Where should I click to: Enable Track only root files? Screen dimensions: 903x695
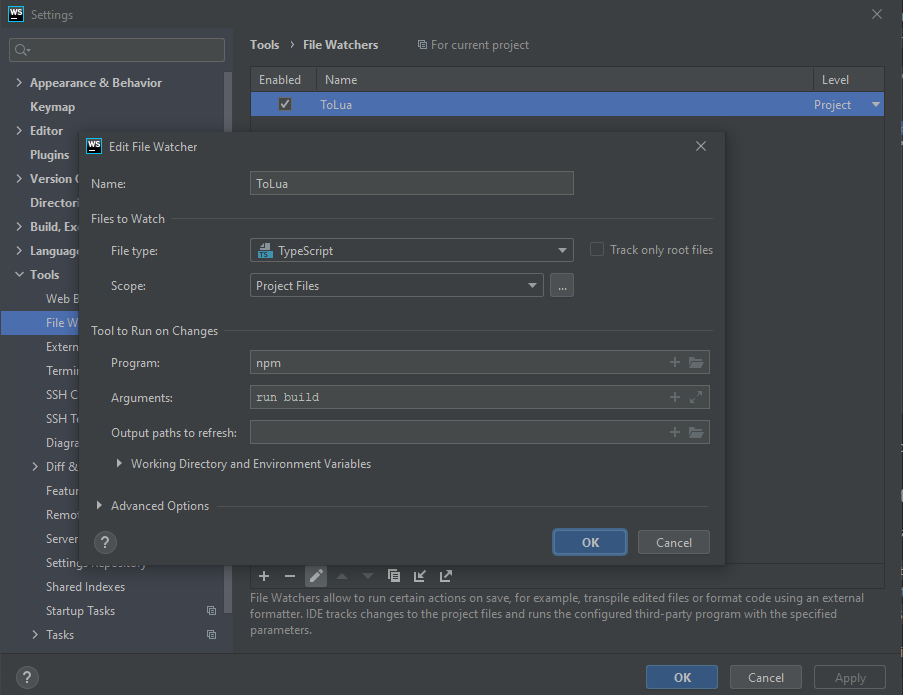click(x=597, y=250)
